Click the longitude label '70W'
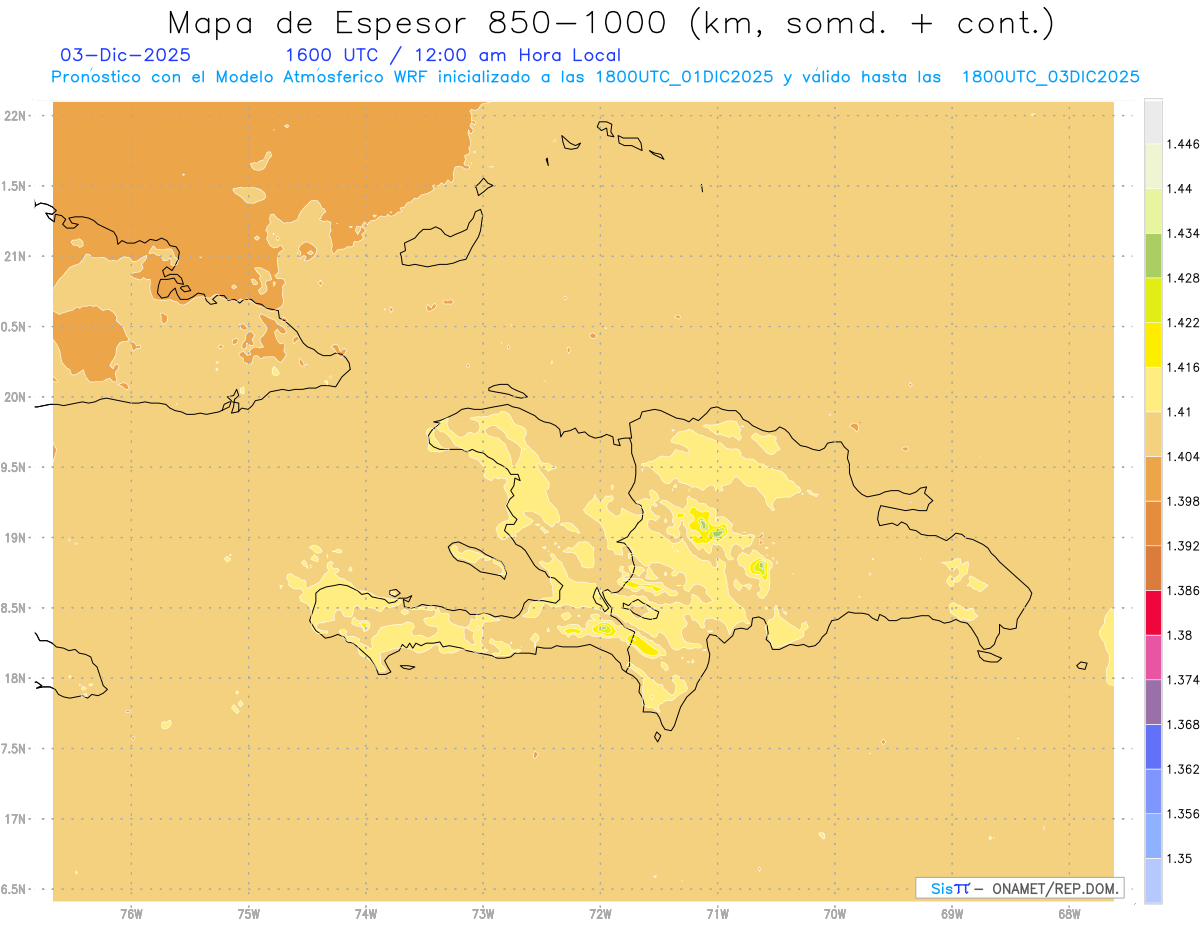The height and width of the screenshot is (927, 1200). pos(835,914)
